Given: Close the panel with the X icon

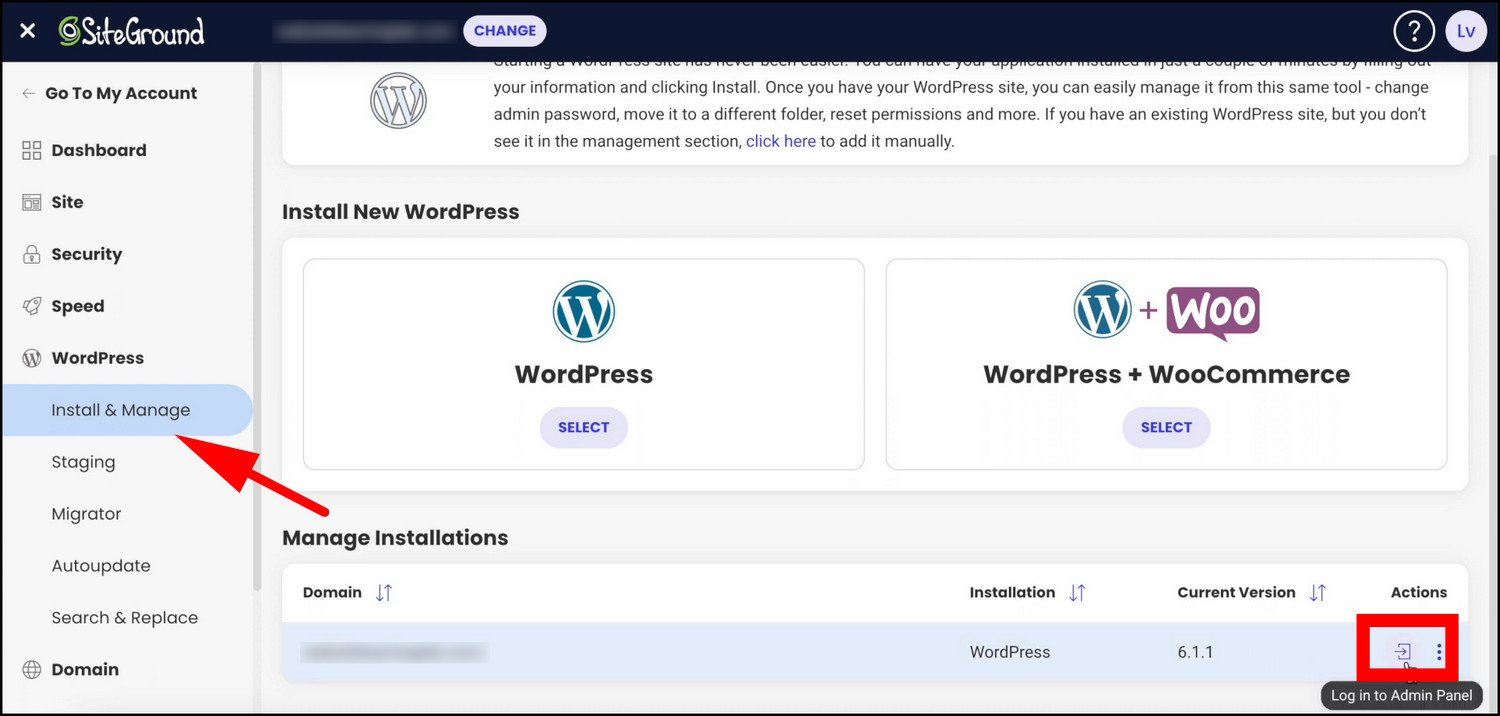Looking at the screenshot, I should [x=27, y=31].
